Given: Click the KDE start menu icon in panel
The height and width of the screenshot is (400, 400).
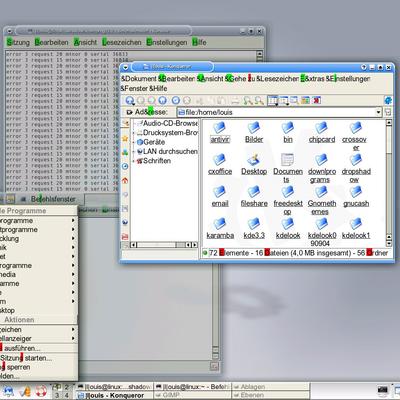Looking at the screenshot, I should (8, 391).
